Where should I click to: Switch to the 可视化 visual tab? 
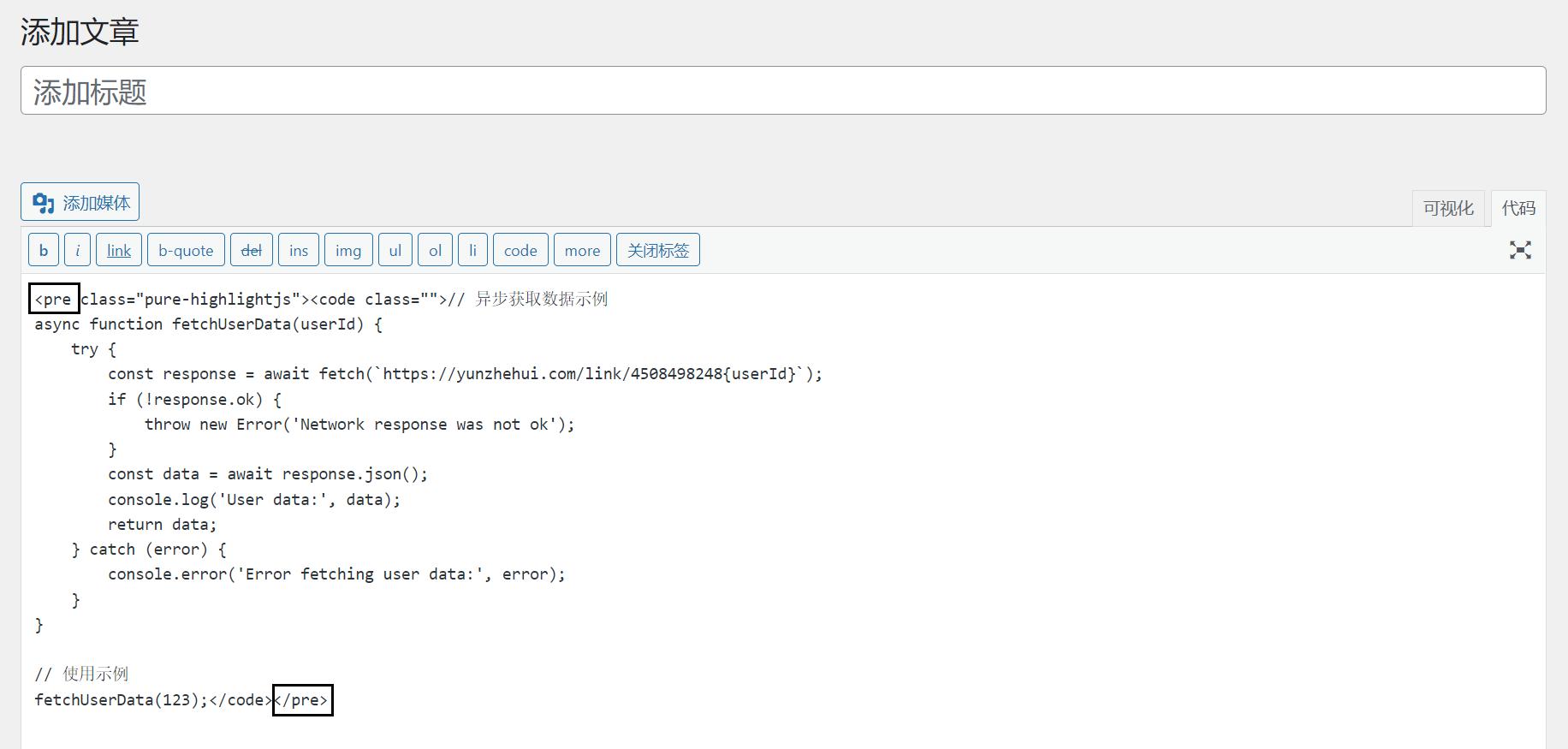tap(1448, 208)
